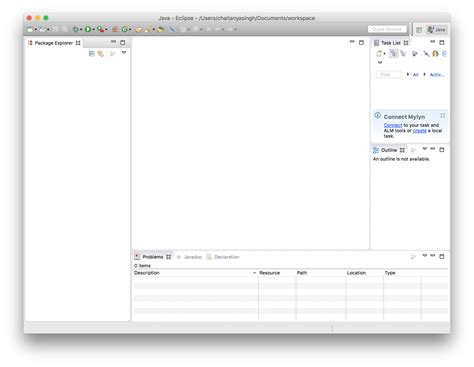Image resolution: width=474 pixels, height=367 pixels.
Task: Open the Task List view menu arrow
Action: (380, 63)
